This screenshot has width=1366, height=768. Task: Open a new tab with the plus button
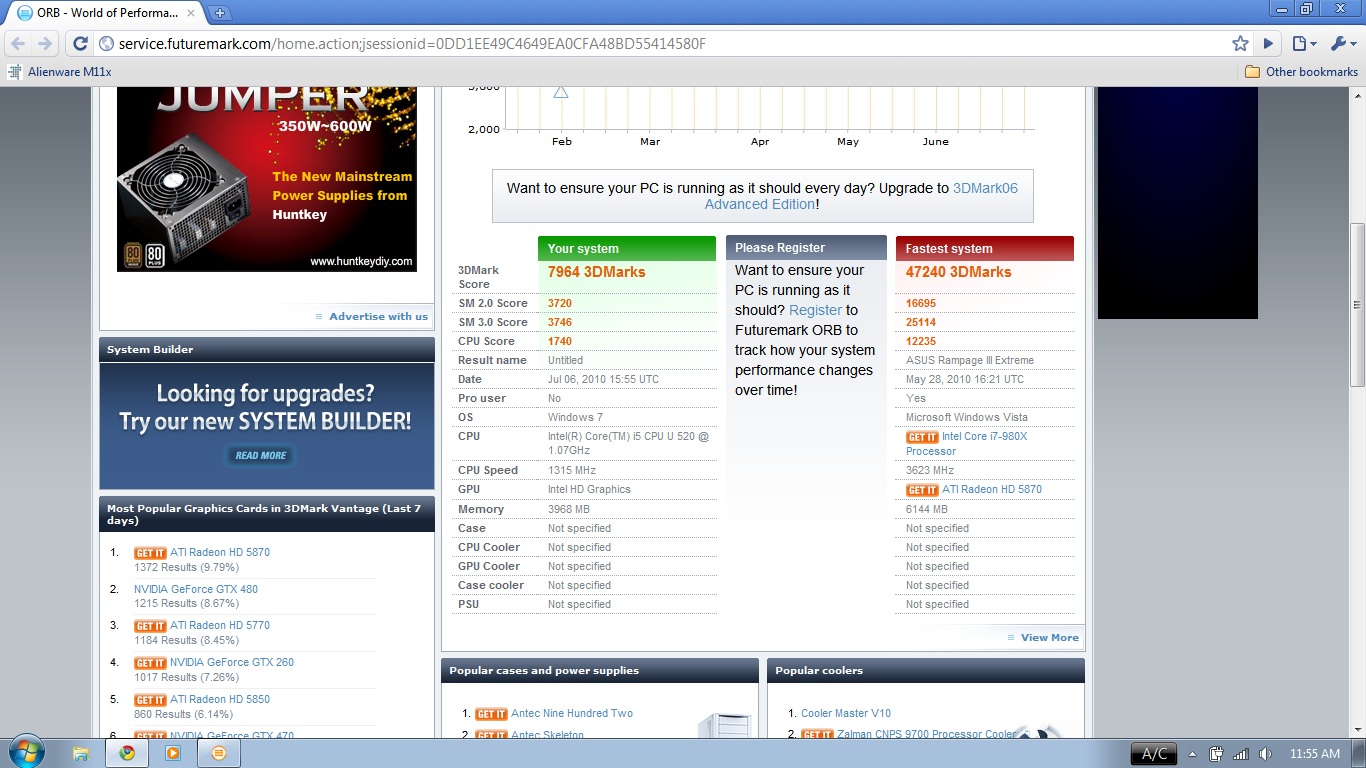(219, 13)
